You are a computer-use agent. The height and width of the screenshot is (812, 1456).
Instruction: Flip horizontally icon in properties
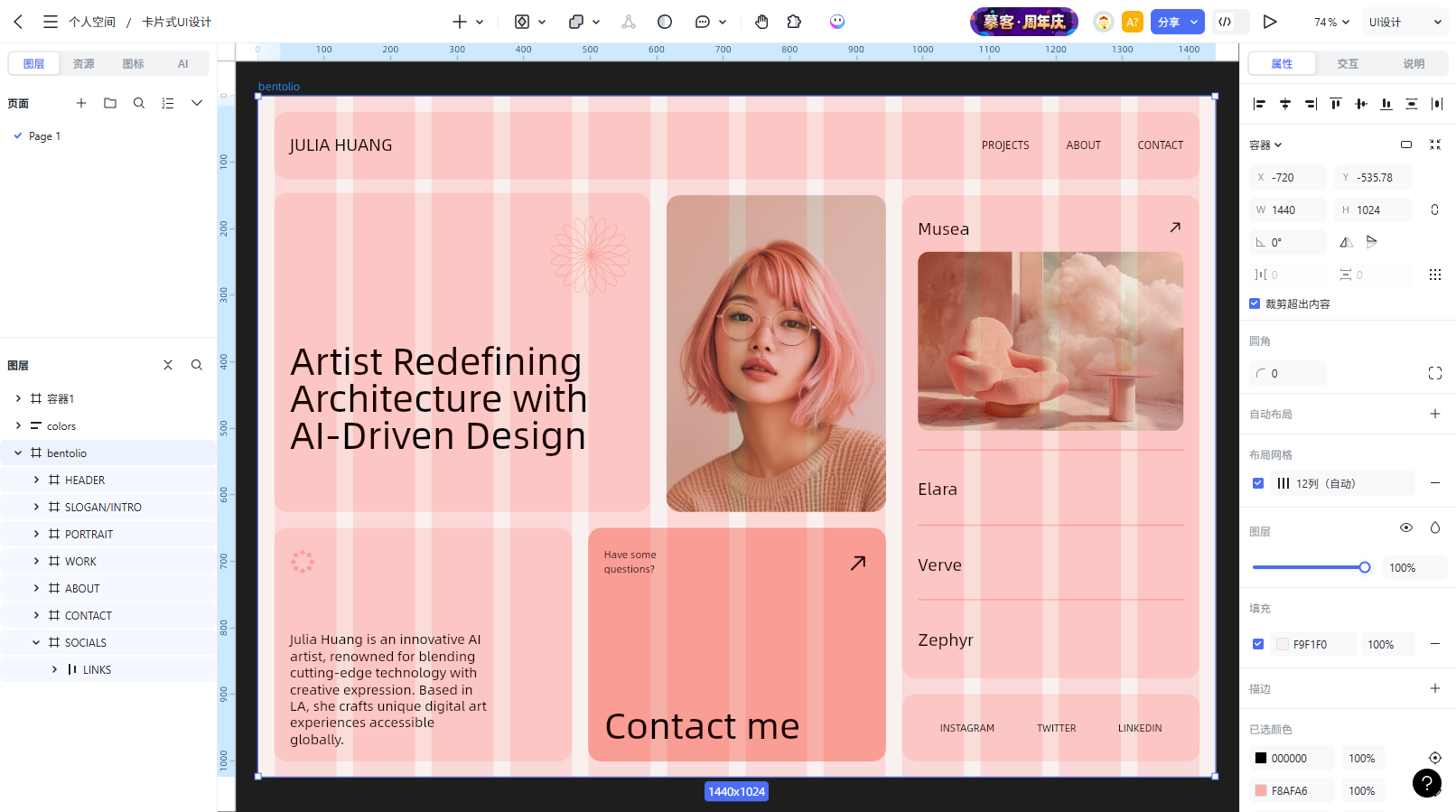(1346, 242)
